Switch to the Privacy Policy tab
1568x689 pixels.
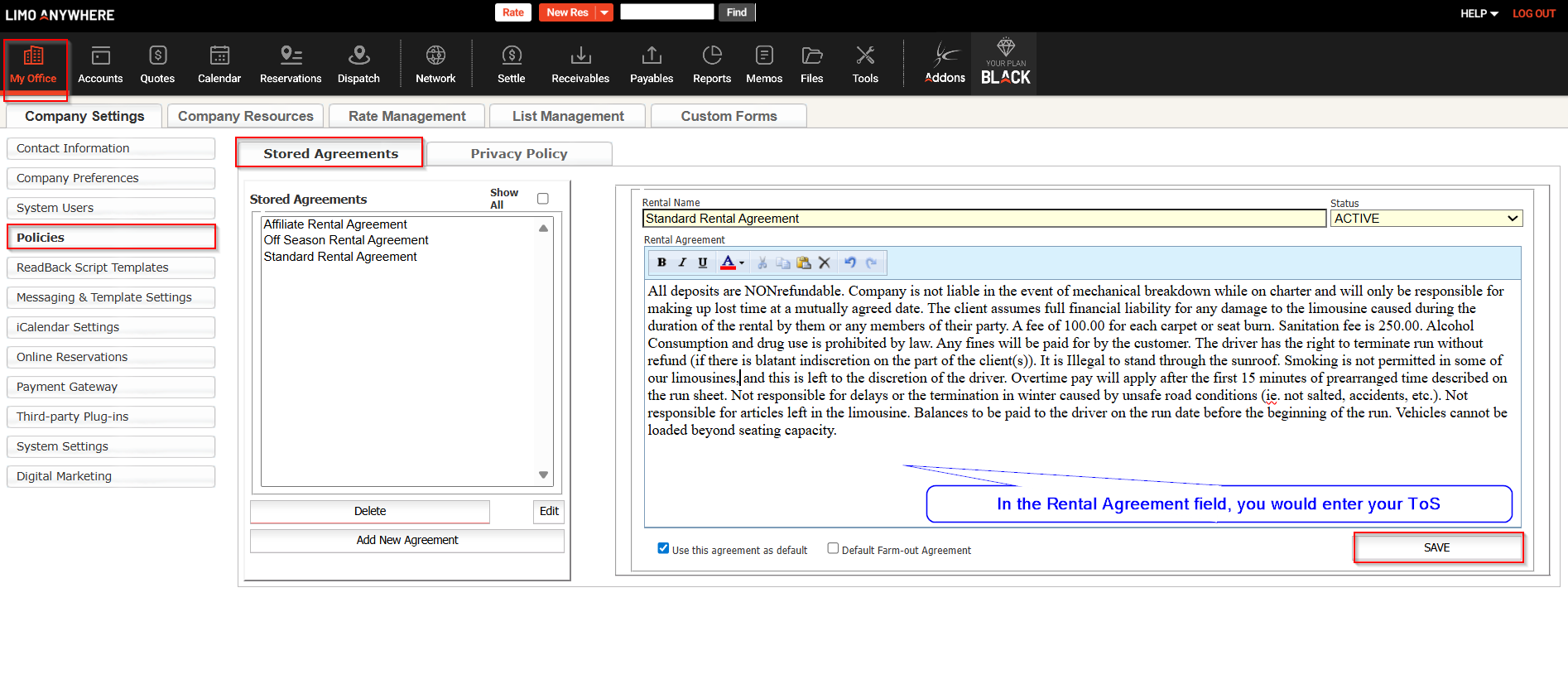[x=519, y=154]
